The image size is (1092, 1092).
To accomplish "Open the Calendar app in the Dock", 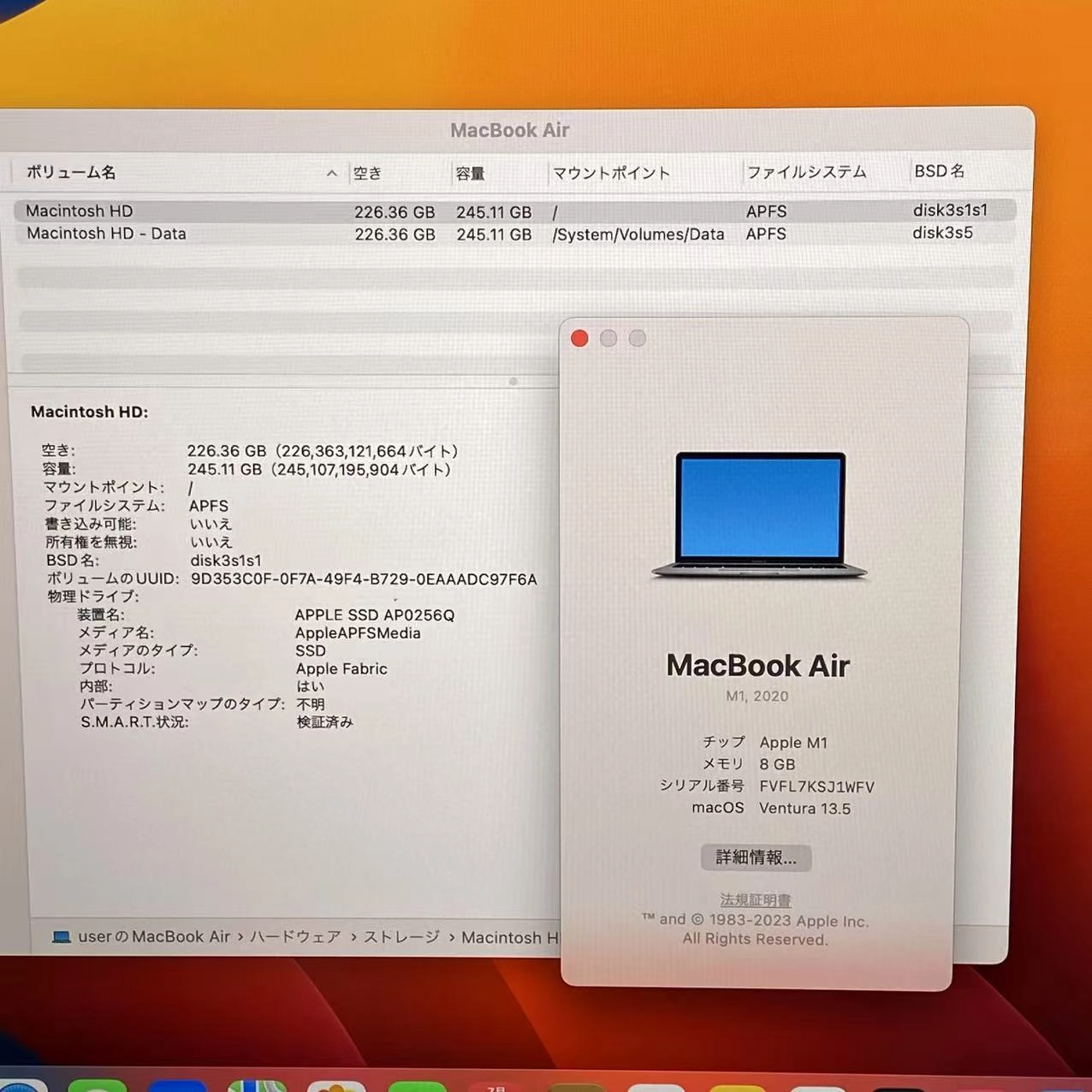I will (494, 1087).
